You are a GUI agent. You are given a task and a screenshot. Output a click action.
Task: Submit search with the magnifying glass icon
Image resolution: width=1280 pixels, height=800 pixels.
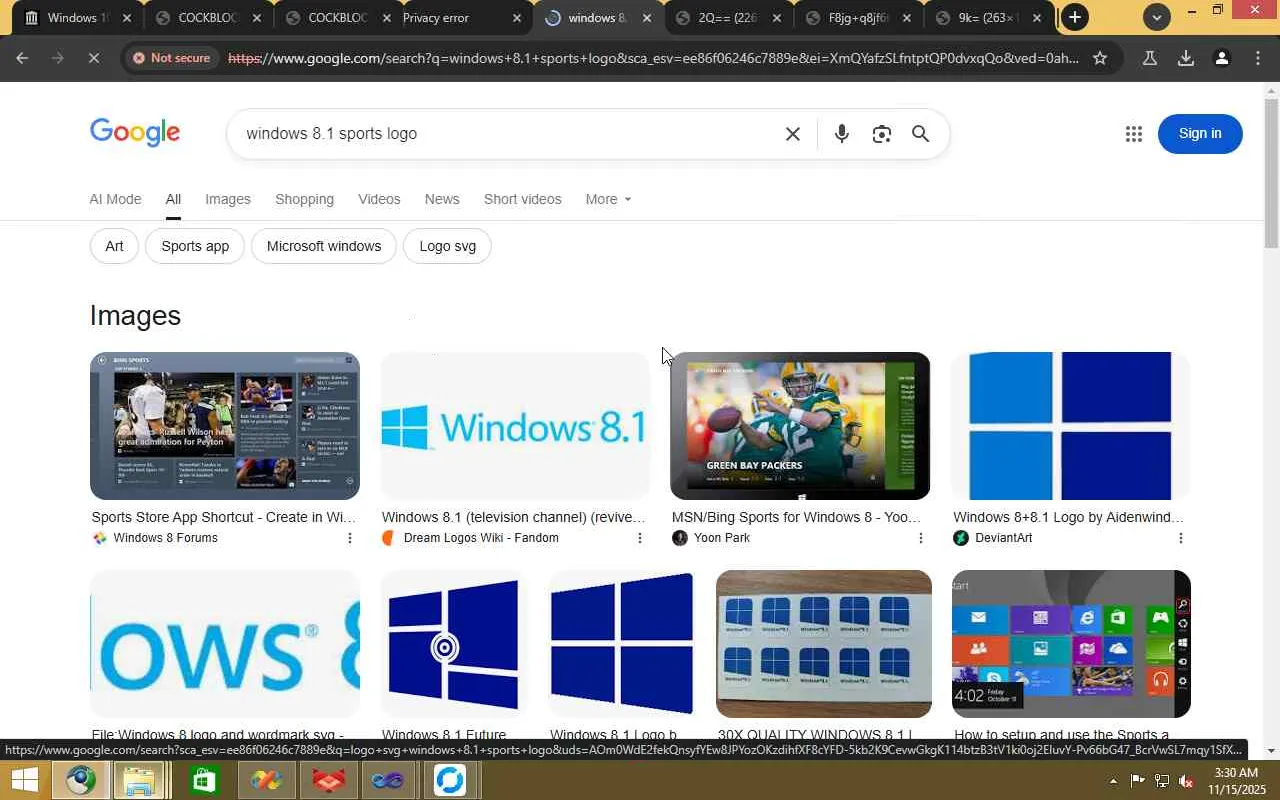pos(921,134)
